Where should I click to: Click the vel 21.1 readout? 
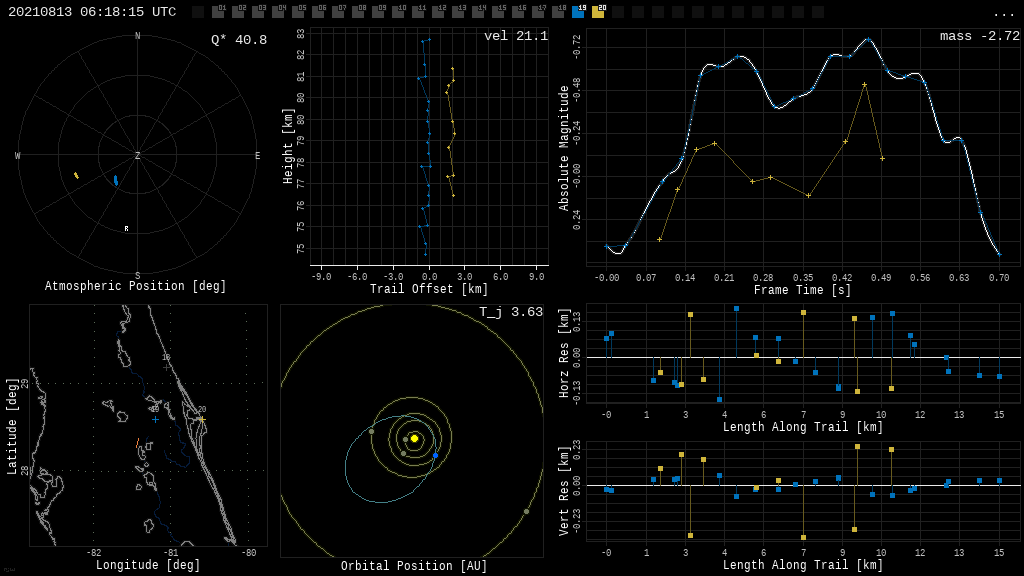pos(516,36)
